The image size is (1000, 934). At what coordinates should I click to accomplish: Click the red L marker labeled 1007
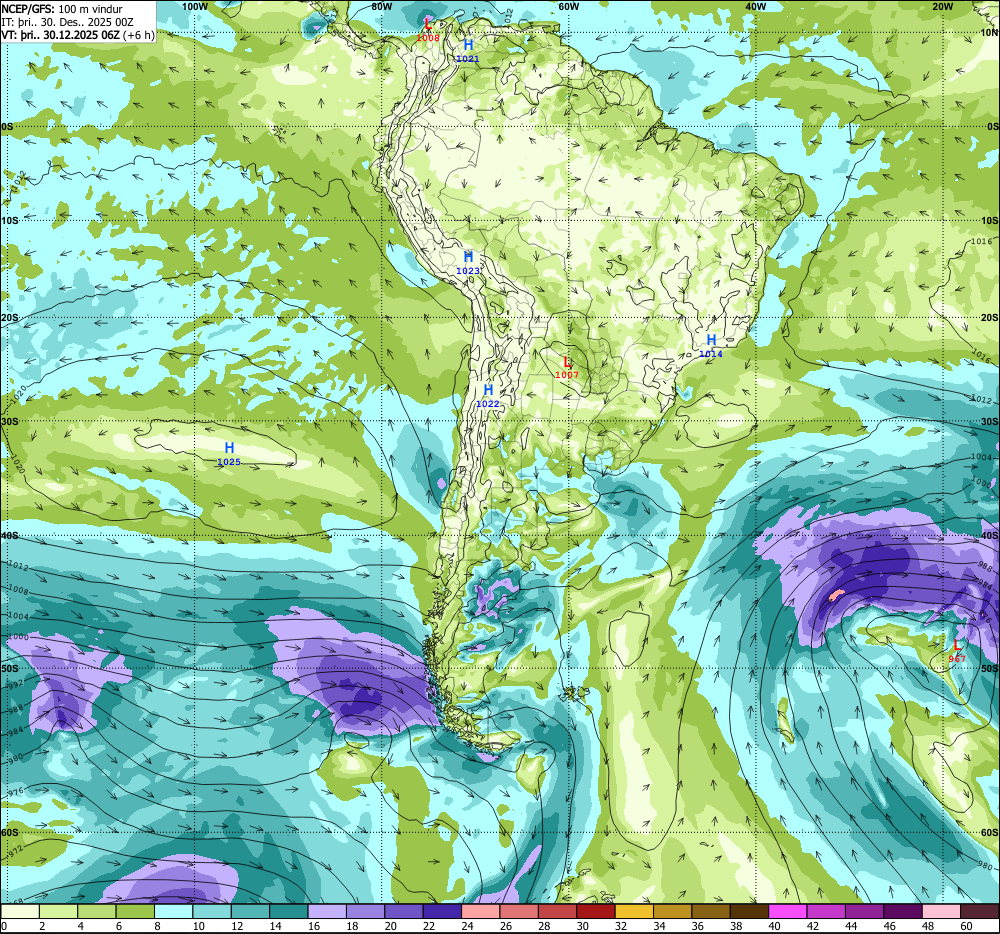[567, 362]
